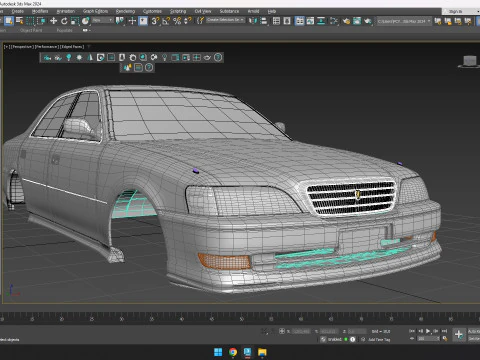480x360 pixels.
Task: Go to timeline end frame
Action: pos(444,331)
